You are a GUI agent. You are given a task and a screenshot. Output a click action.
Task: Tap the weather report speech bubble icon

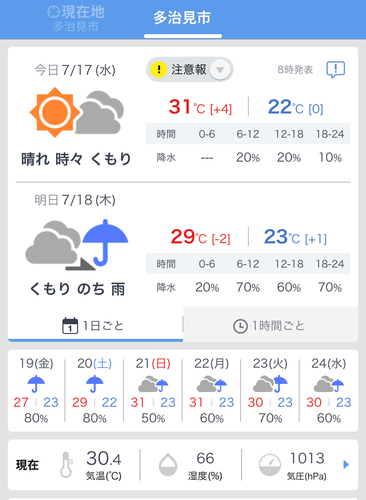pos(335,70)
